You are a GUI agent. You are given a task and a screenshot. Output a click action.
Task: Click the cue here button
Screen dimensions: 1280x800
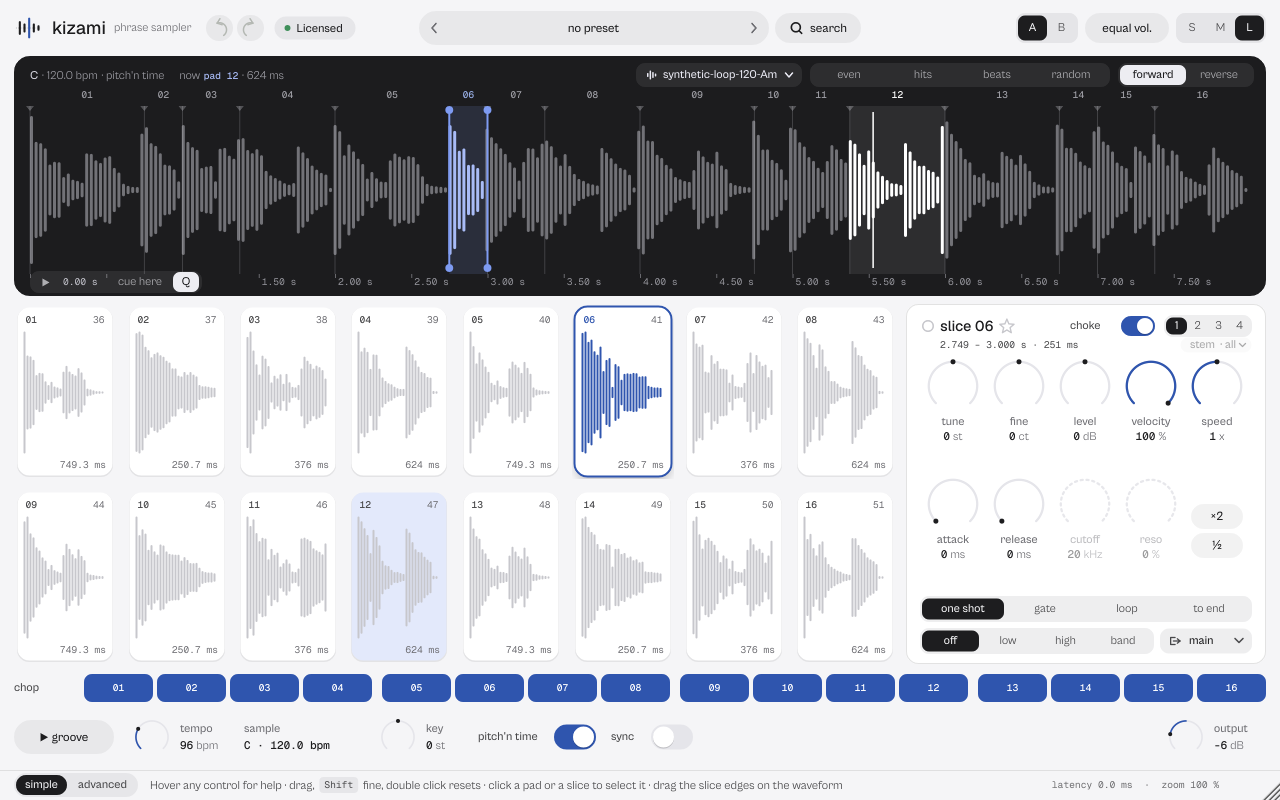pos(140,282)
